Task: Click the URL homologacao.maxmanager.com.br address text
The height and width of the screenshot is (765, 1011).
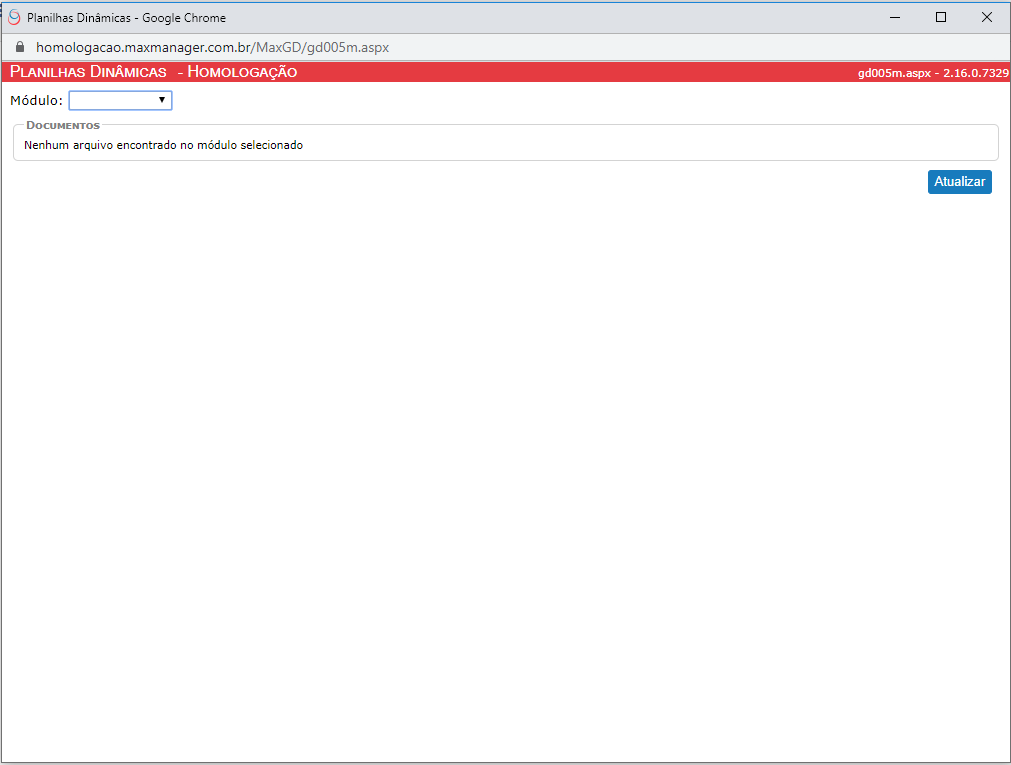Action: (212, 47)
